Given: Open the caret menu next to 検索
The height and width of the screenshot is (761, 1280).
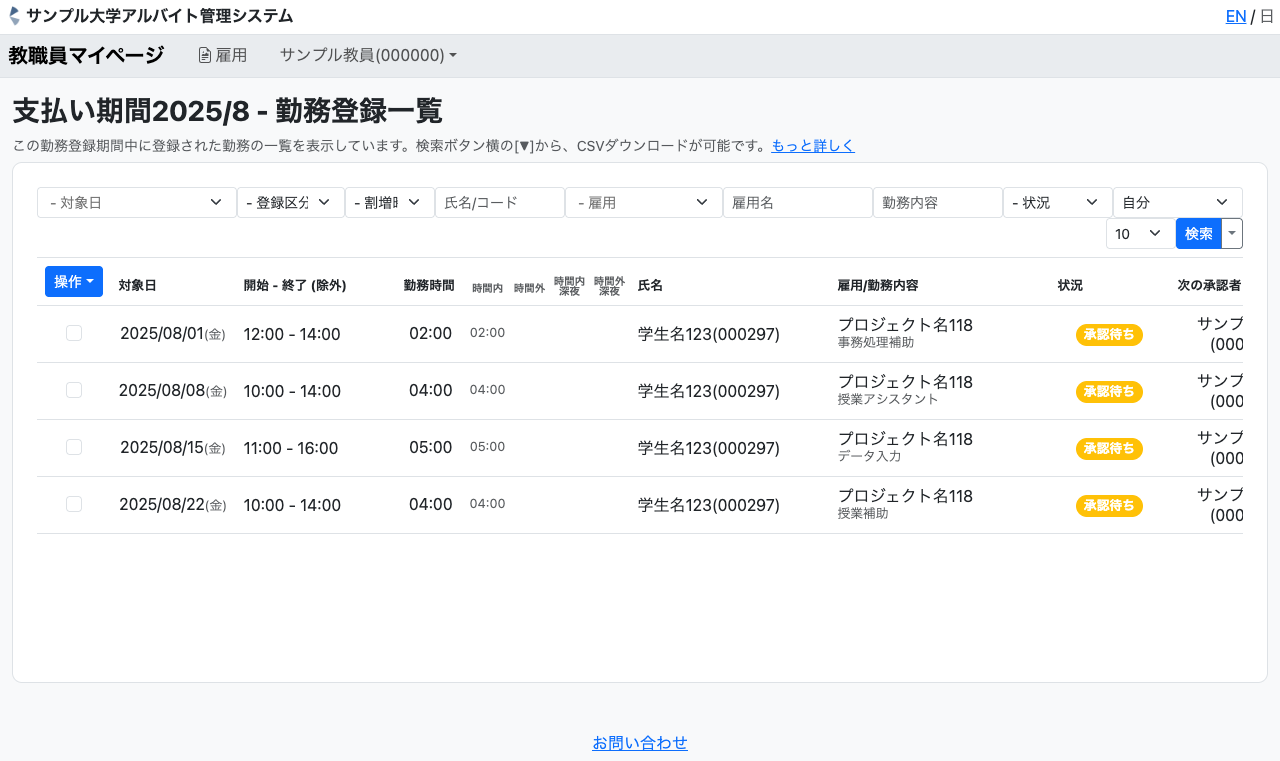Looking at the screenshot, I should click(x=1232, y=233).
